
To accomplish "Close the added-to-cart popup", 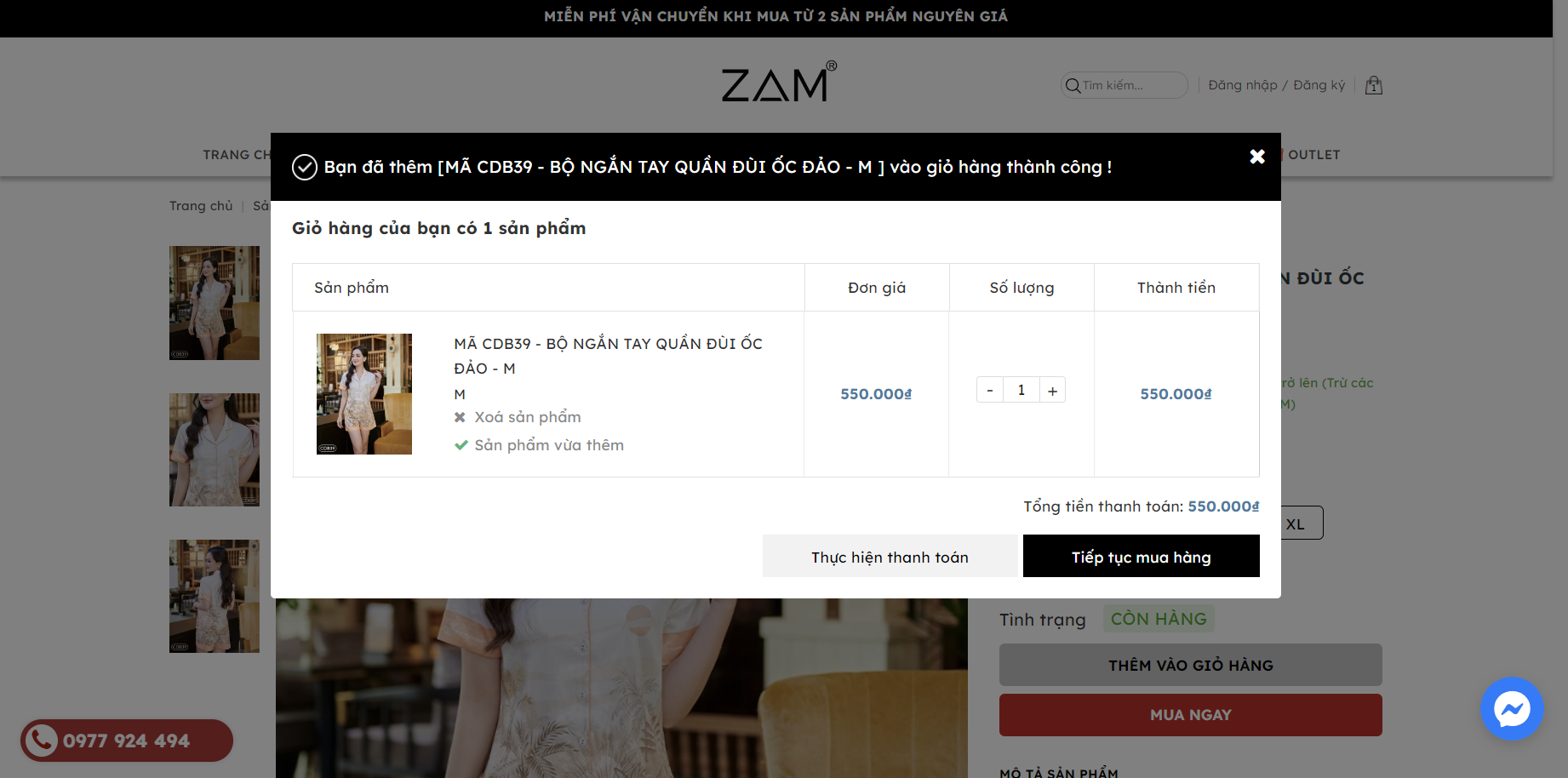I will pos(1257,157).
